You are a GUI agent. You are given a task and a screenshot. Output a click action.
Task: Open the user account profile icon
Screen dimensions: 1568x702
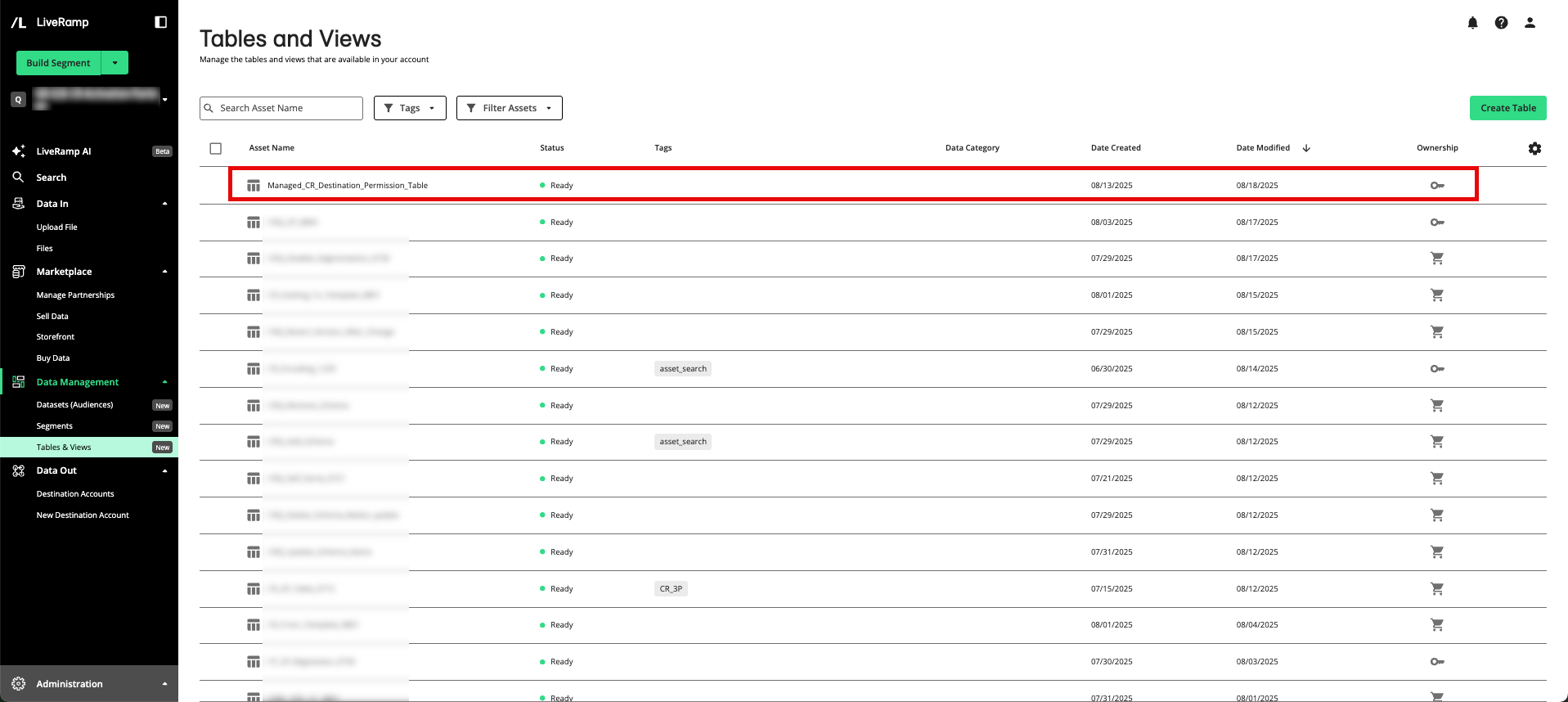tap(1530, 23)
